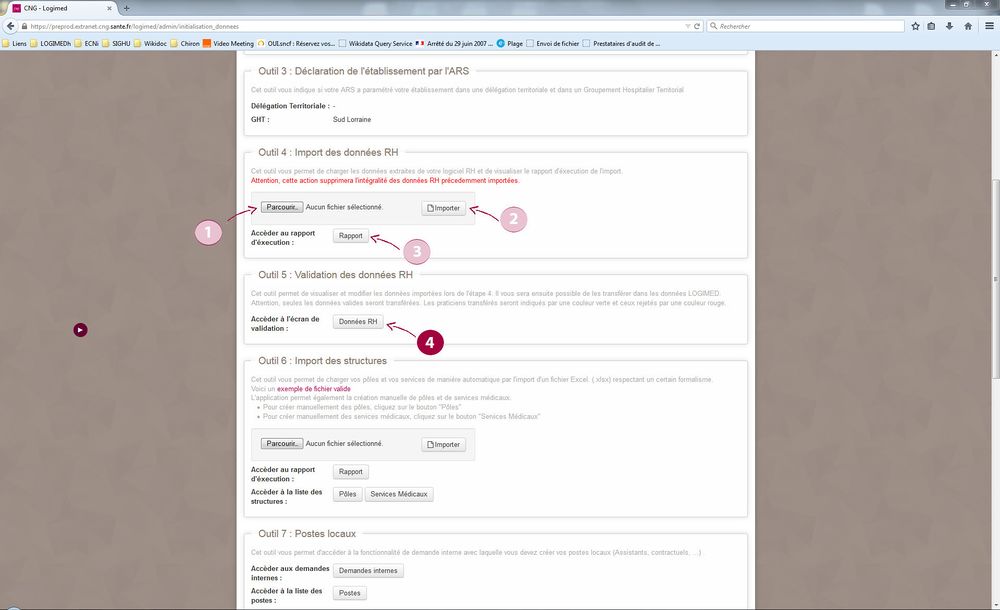Click the "Accéder aux demandes internes :" label
Image resolution: width=1000 pixels, height=610 pixels.
pyautogui.click(x=290, y=573)
